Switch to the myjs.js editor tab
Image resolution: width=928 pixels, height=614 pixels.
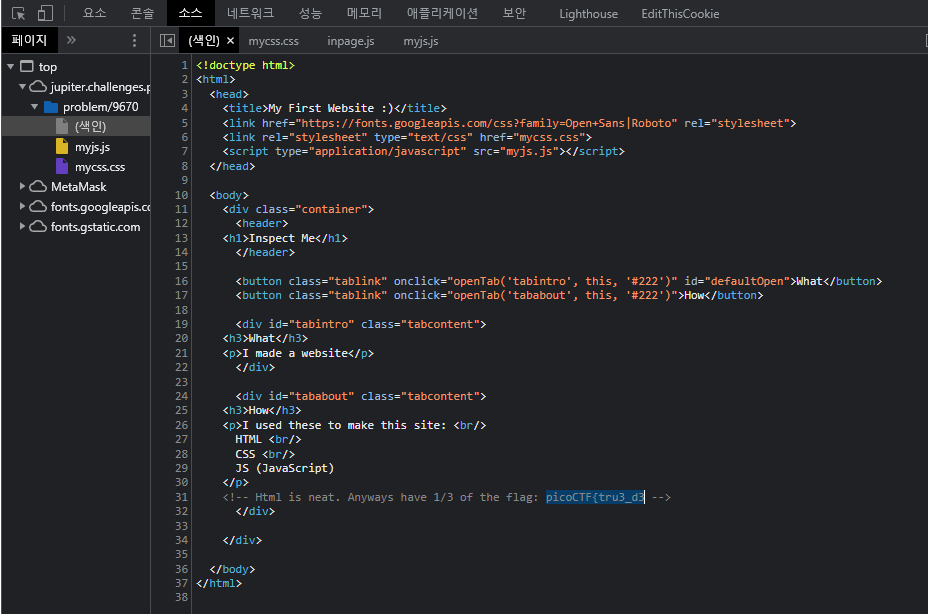[421, 41]
